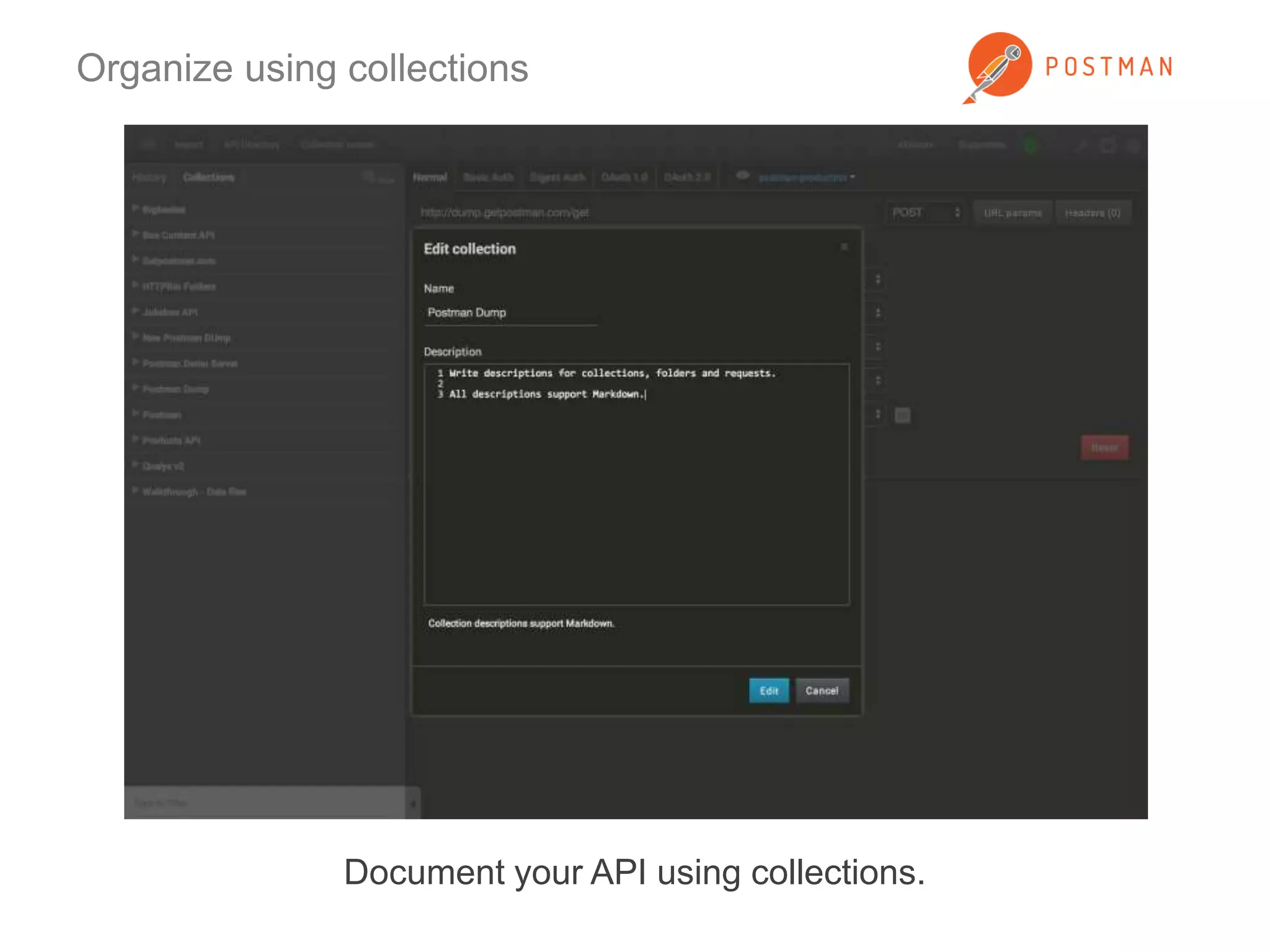Image resolution: width=1270 pixels, height=952 pixels.
Task: Open the Normal auth tab
Action: (430, 177)
